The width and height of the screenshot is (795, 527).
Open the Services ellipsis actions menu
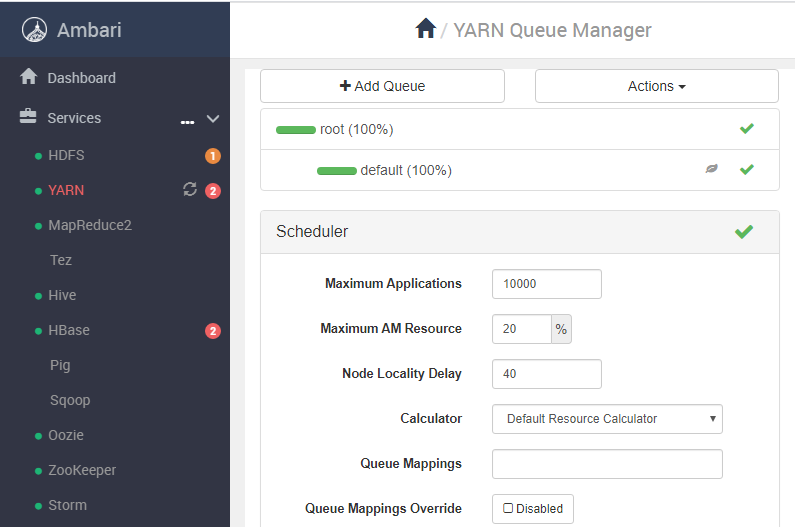[188, 122]
